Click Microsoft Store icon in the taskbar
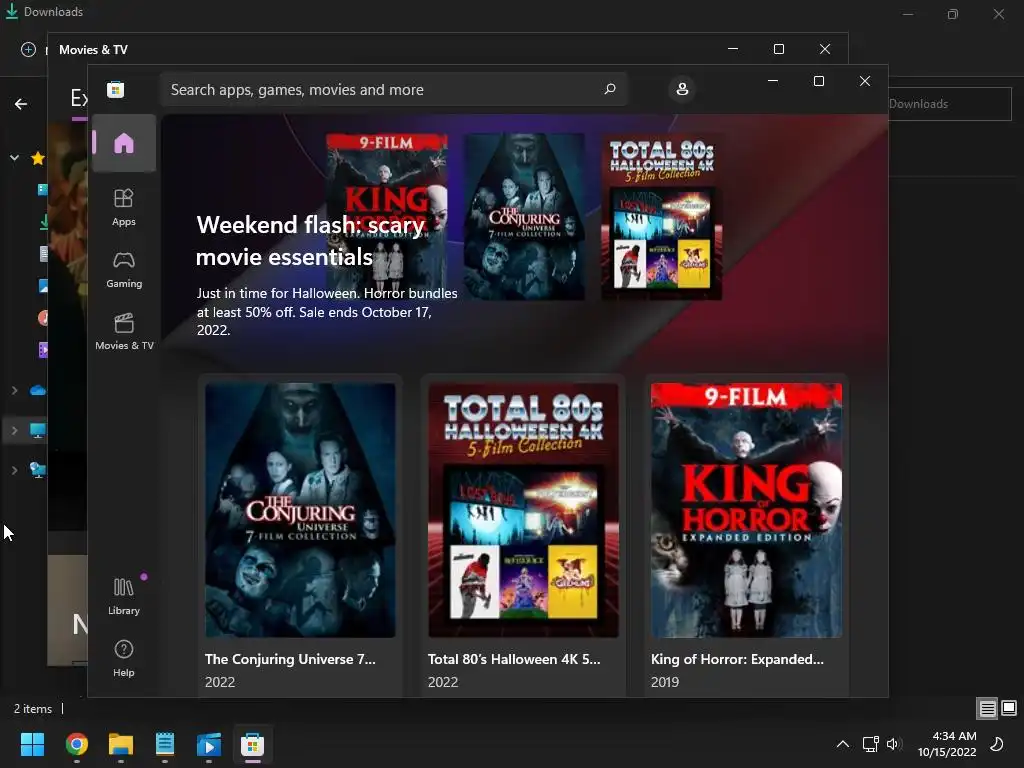Image resolution: width=1024 pixels, height=768 pixels. click(252, 744)
